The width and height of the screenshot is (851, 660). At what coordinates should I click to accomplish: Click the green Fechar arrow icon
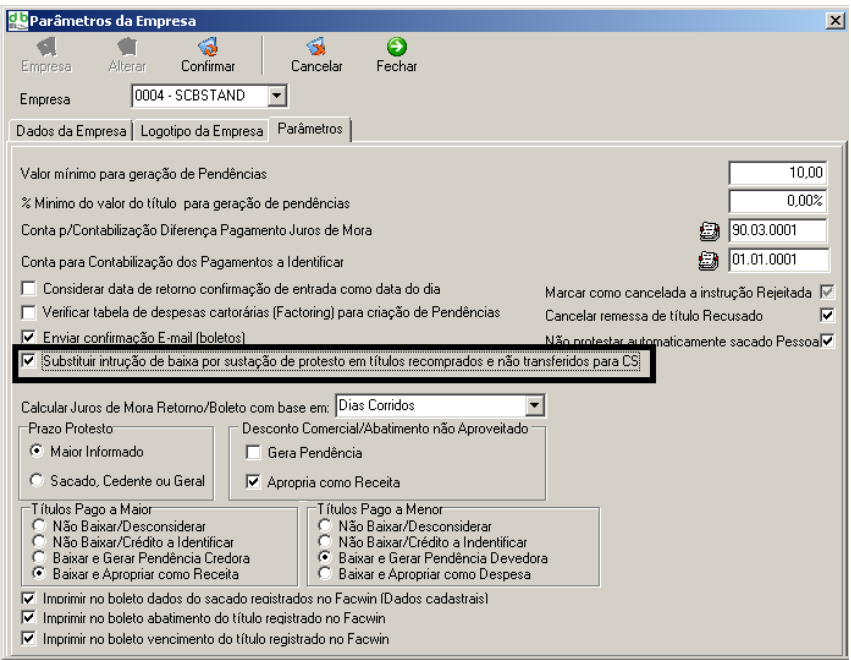tap(397, 47)
